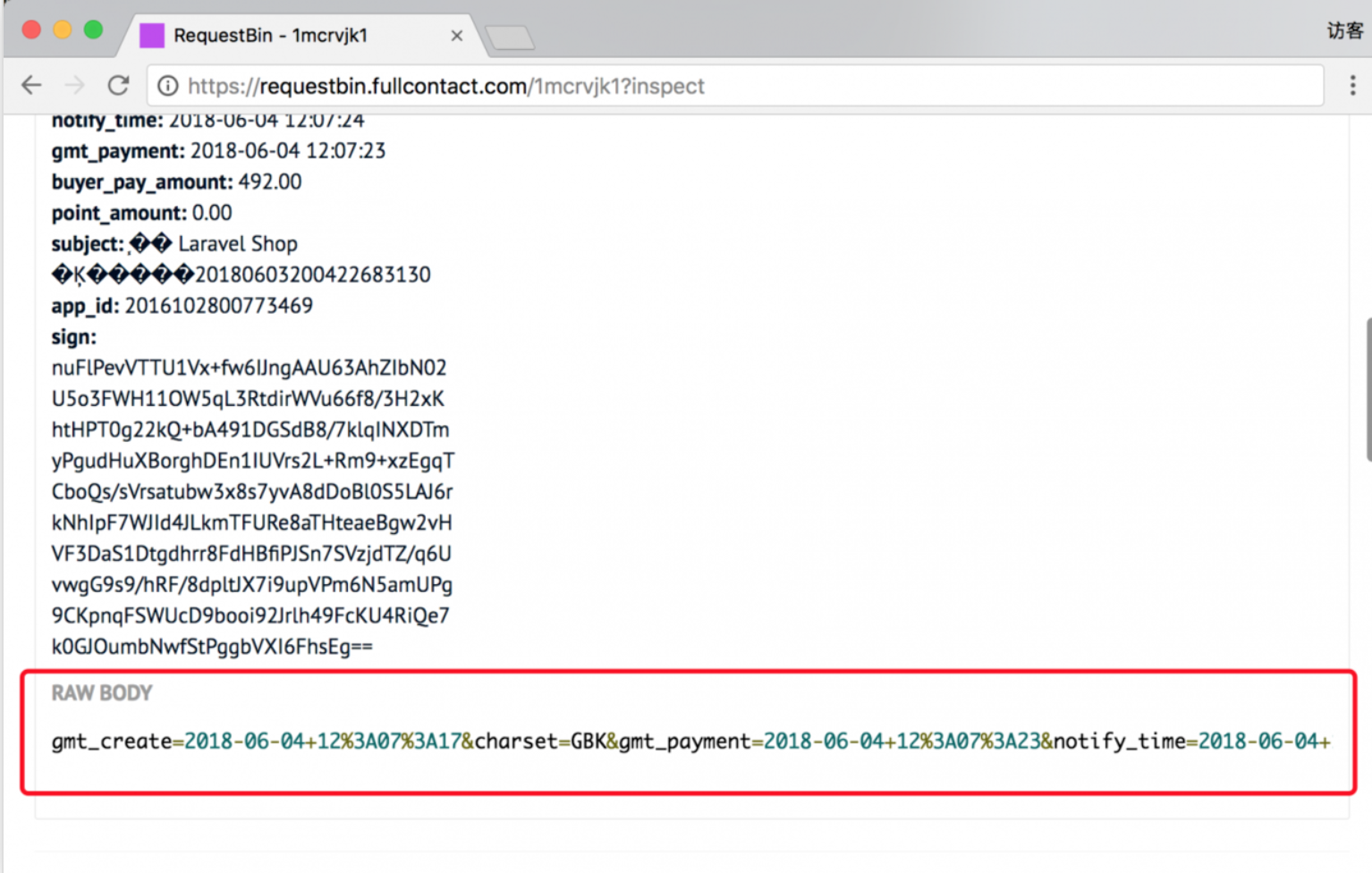The width and height of the screenshot is (1372, 873).
Task: Click the 访客 guest profile label
Action: click(x=1344, y=30)
